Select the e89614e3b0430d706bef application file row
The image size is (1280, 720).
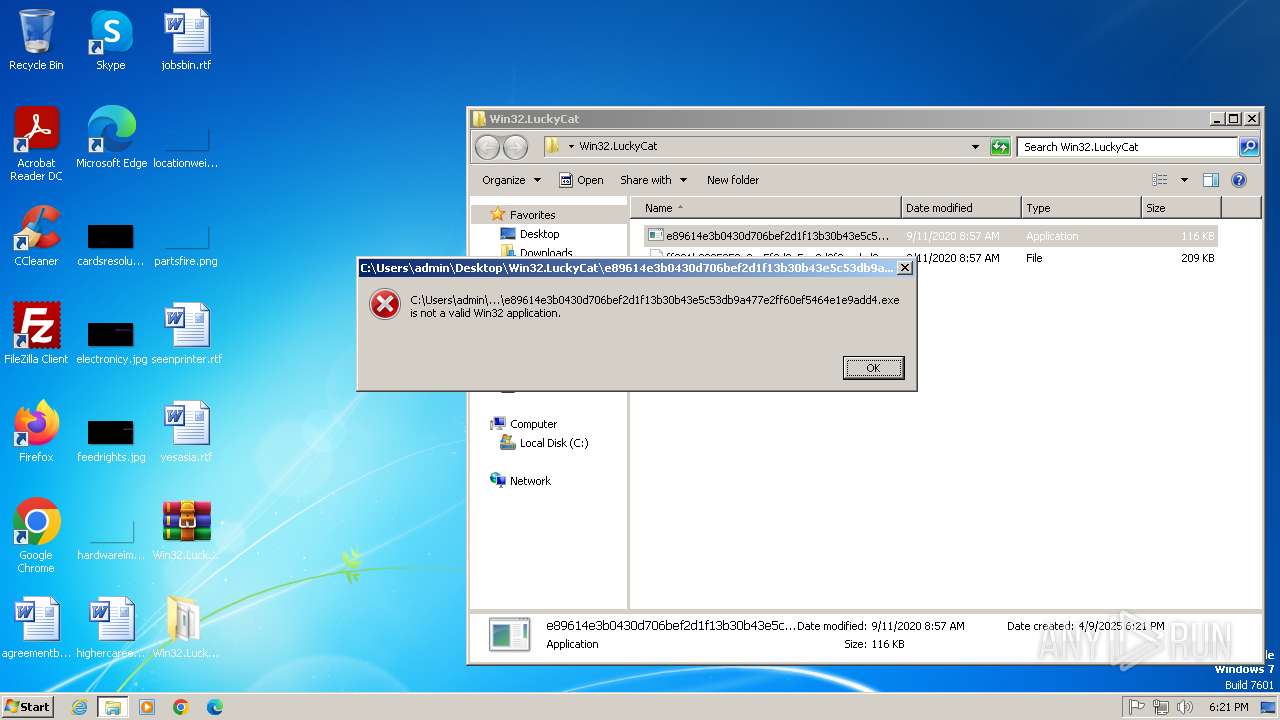930,236
